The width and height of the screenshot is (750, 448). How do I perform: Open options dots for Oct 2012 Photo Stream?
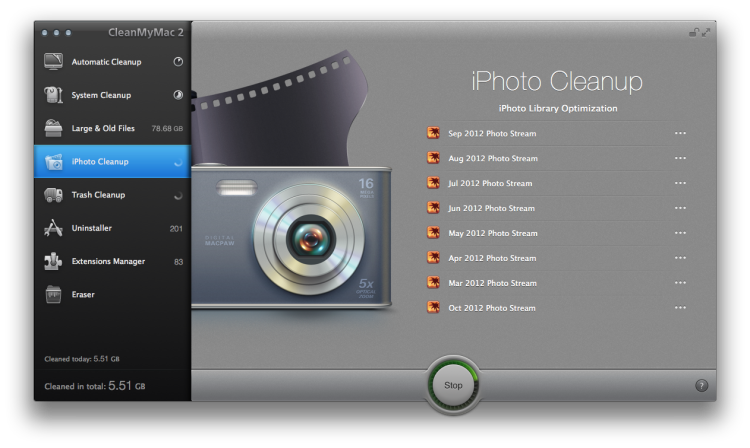click(680, 307)
